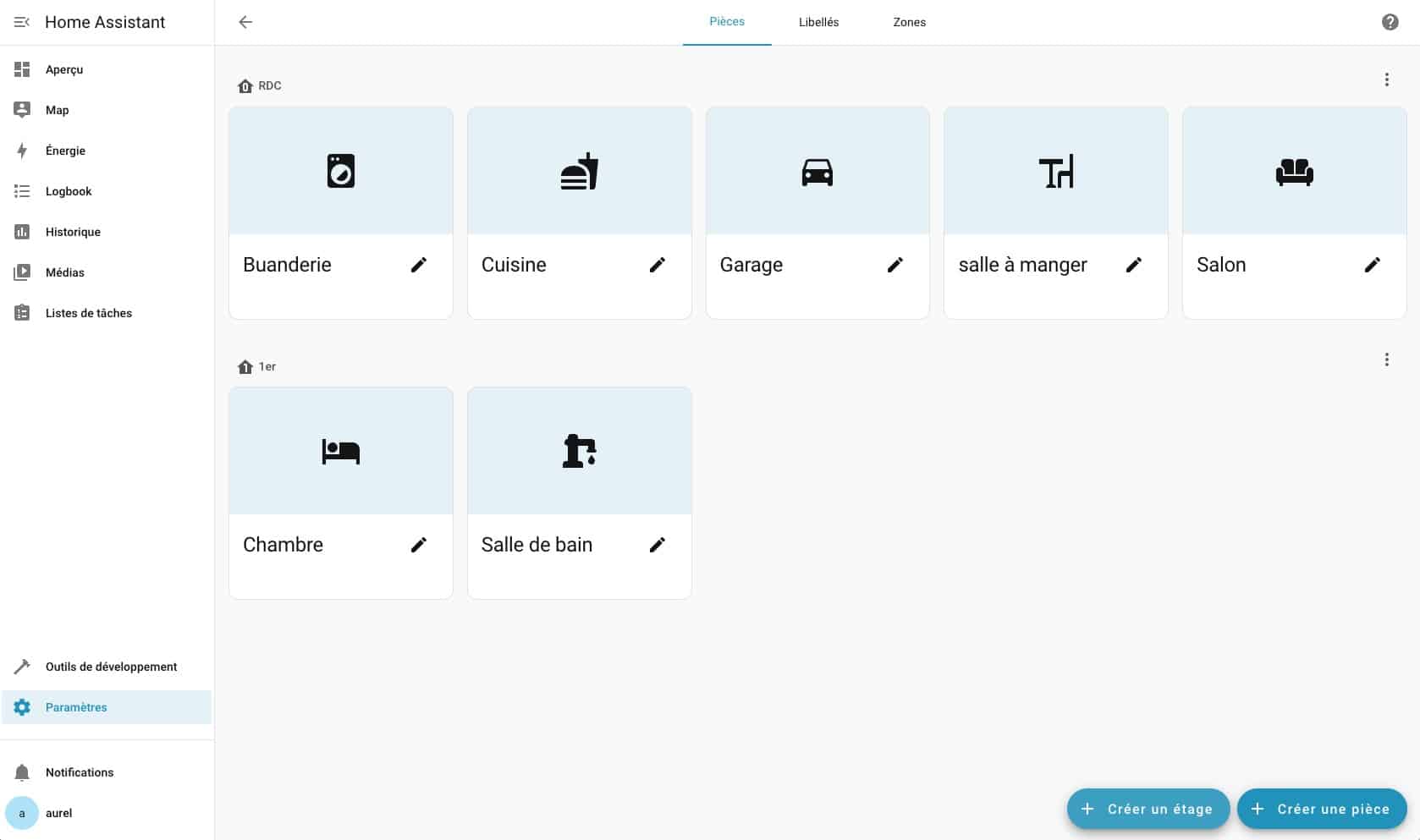
Task: Click the Cuisine room name
Action: (x=514, y=265)
